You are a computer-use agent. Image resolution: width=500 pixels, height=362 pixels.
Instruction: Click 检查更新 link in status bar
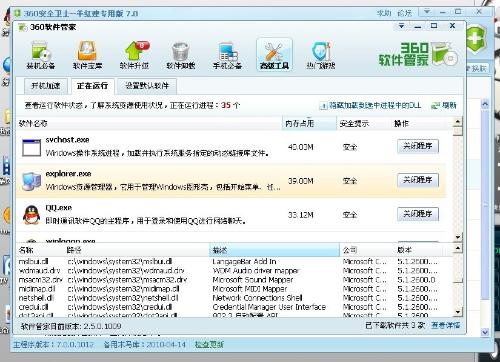(x=209, y=344)
